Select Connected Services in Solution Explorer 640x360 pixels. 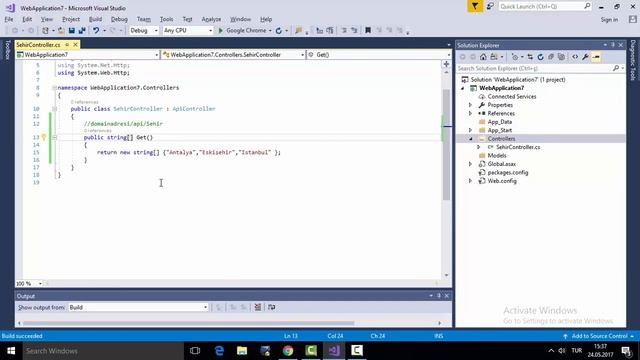tap(512, 97)
